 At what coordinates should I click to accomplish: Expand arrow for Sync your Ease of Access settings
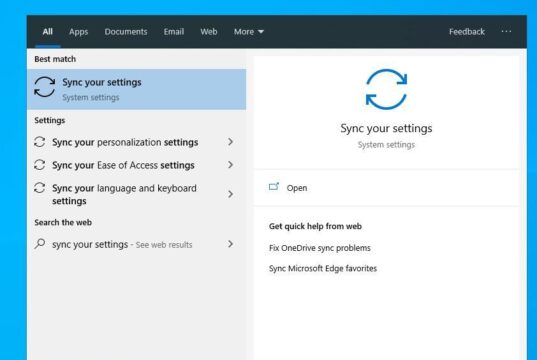(230, 165)
